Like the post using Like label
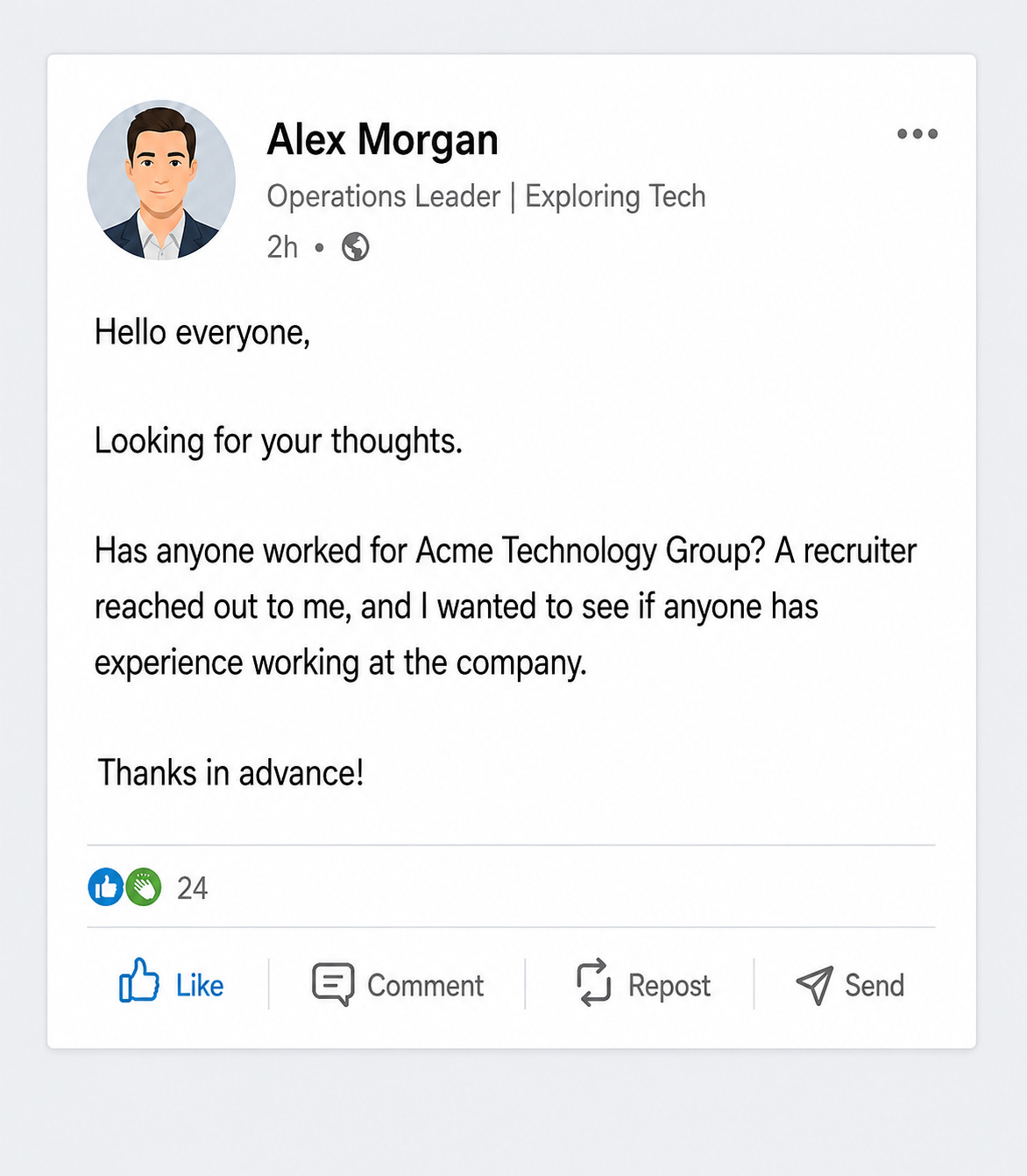 pyautogui.click(x=200, y=986)
